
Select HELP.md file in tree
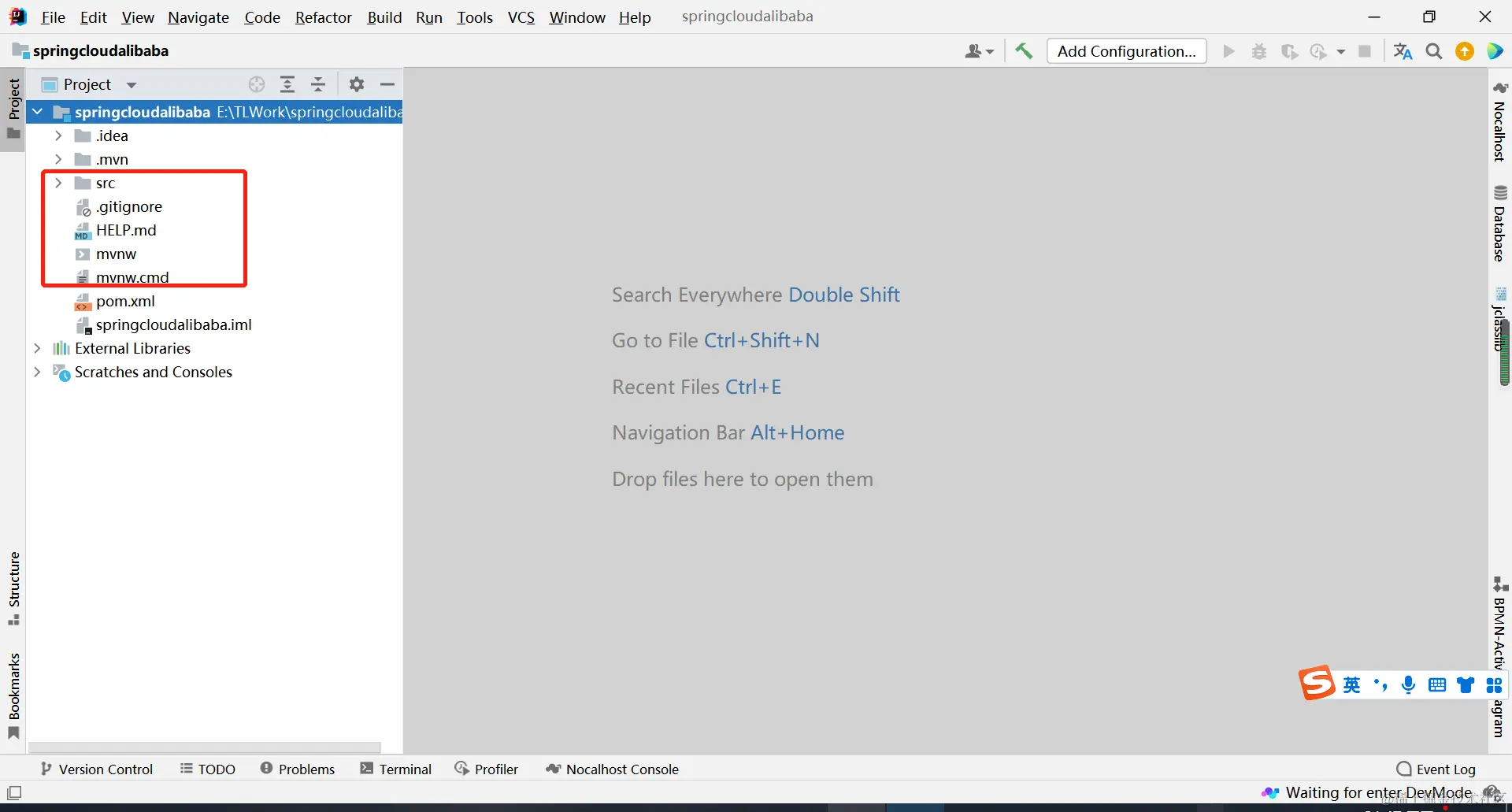(x=126, y=230)
